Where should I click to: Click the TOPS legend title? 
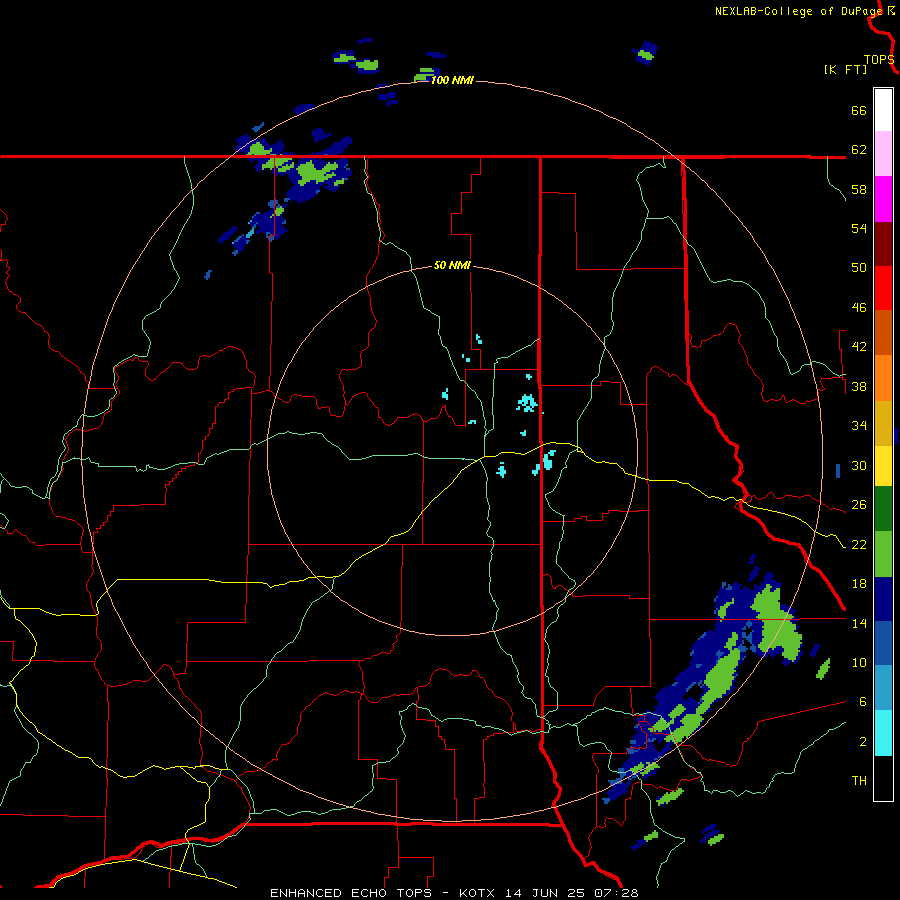[x=879, y=60]
